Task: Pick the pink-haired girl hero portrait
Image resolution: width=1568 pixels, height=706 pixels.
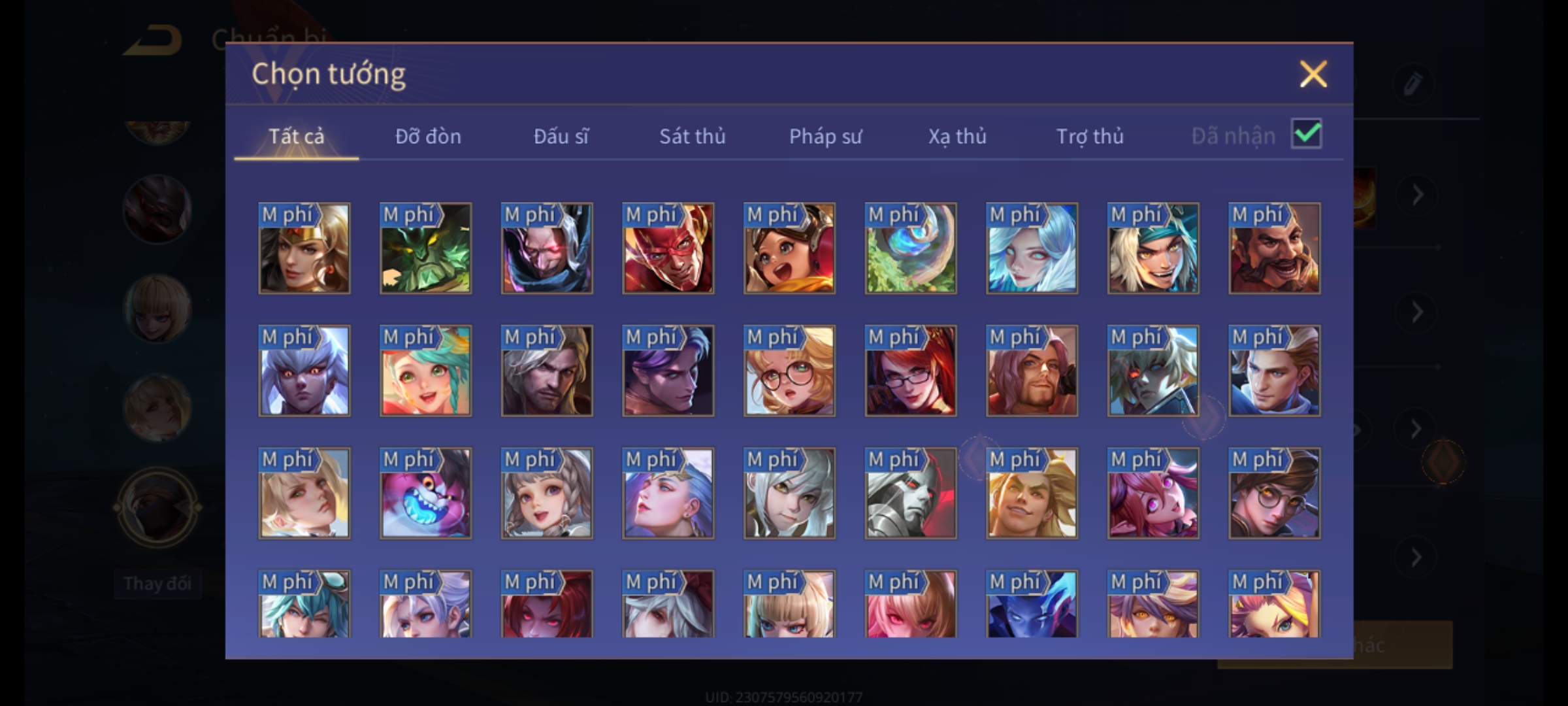Action: 1153,493
